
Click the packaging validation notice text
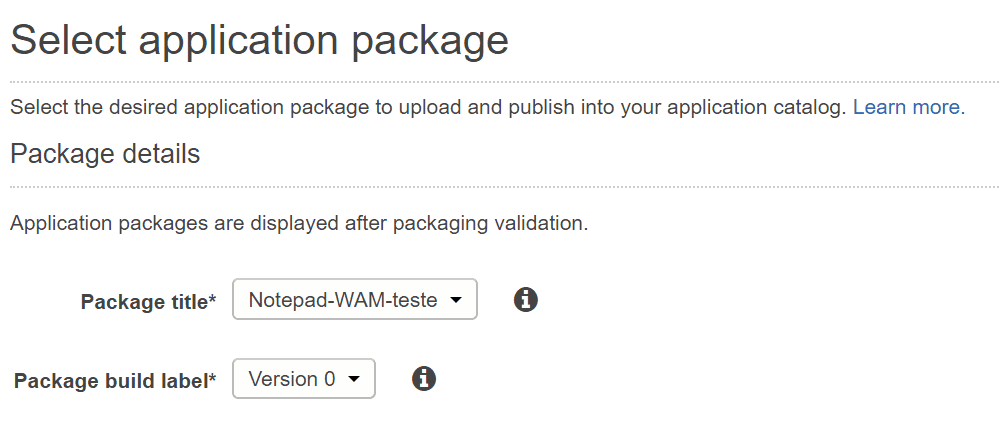click(x=298, y=223)
